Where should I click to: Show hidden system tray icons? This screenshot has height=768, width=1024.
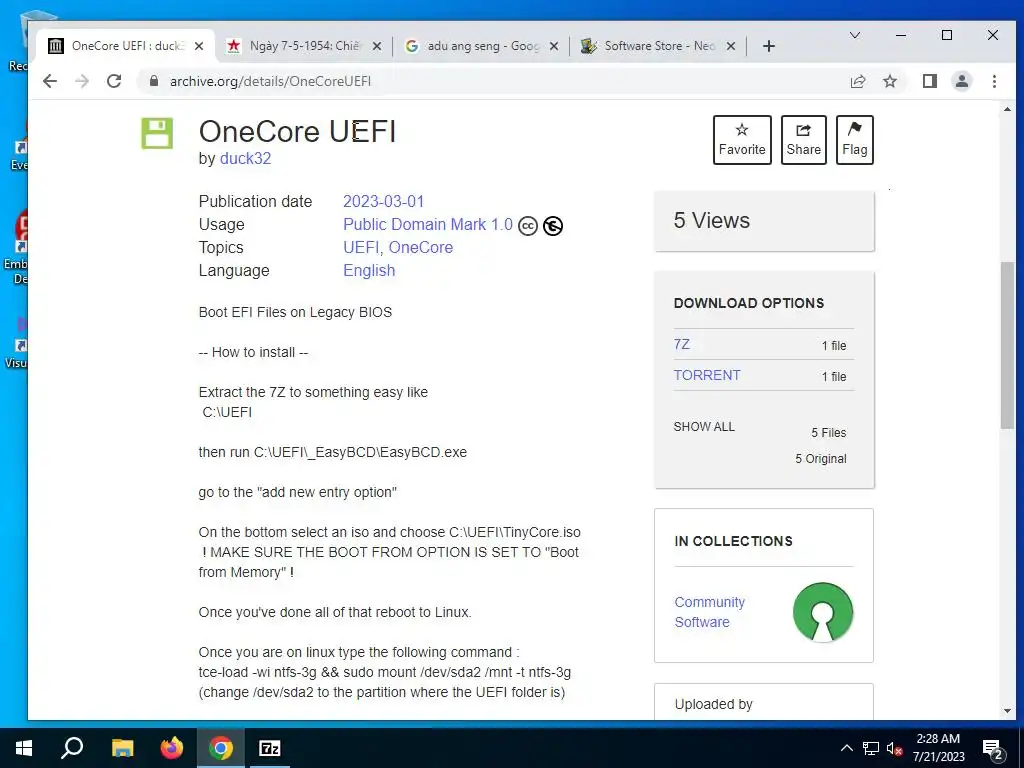(846, 748)
